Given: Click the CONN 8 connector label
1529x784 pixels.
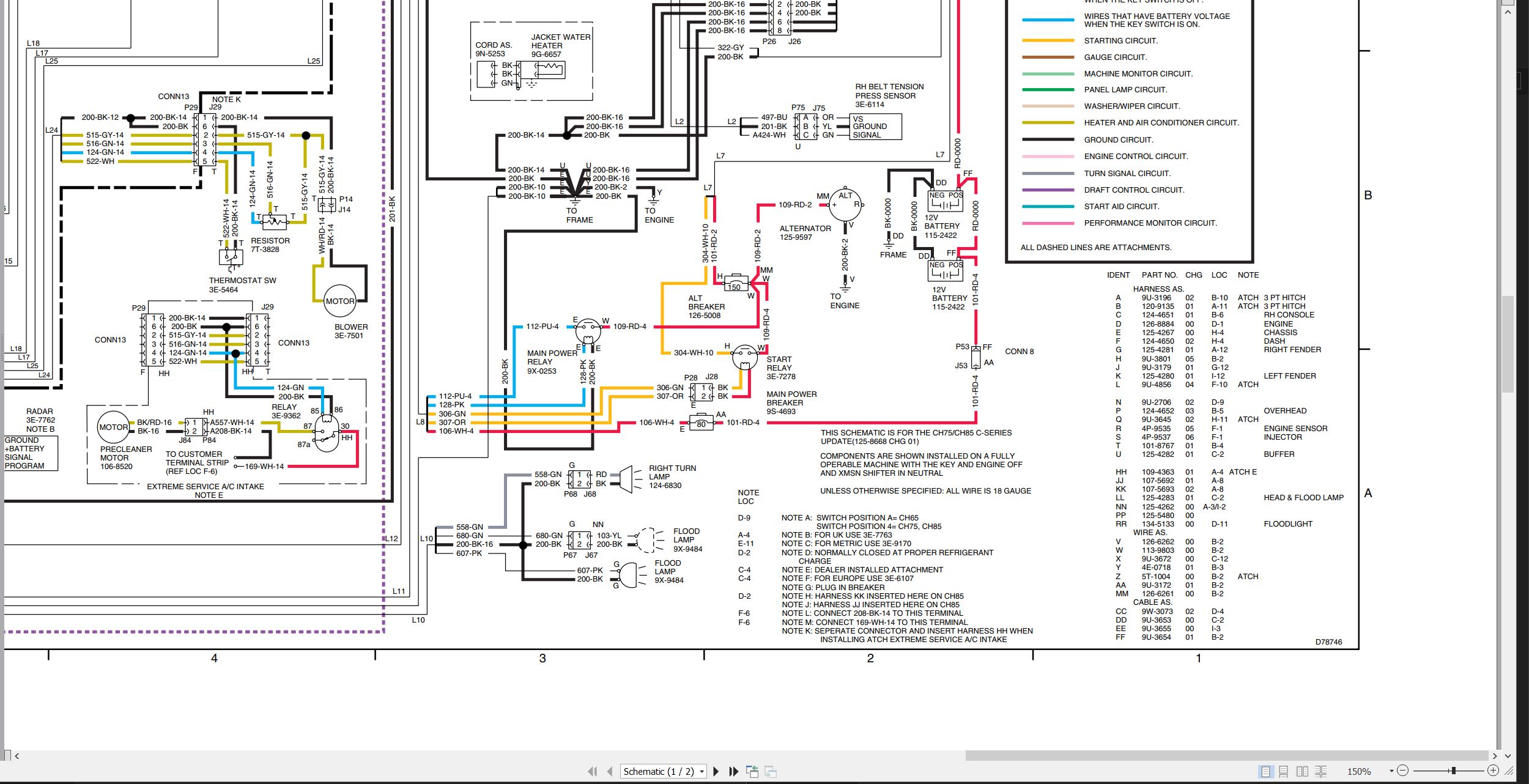Looking at the screenshot, I should [x=1020, y=352].
